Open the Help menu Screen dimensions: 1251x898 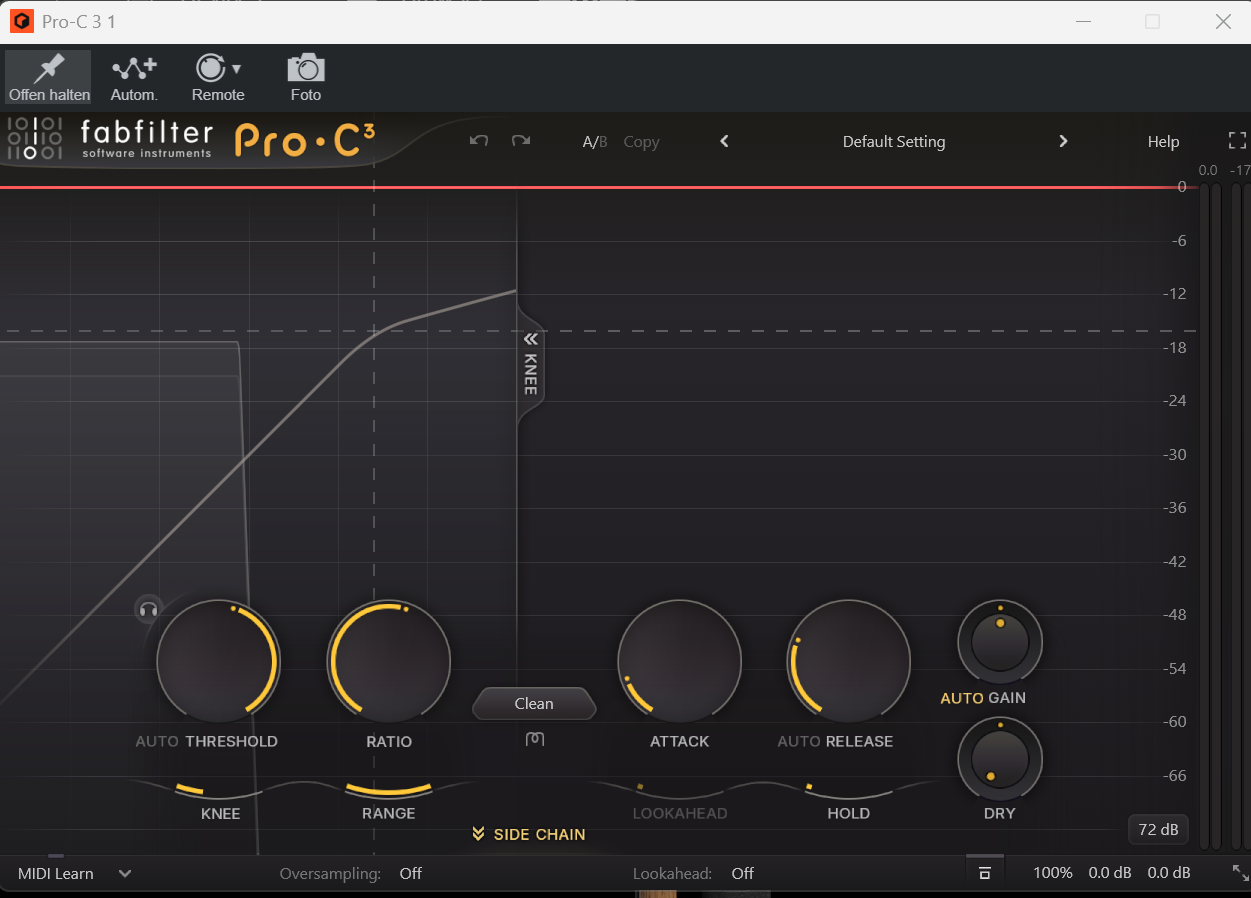1163,142
